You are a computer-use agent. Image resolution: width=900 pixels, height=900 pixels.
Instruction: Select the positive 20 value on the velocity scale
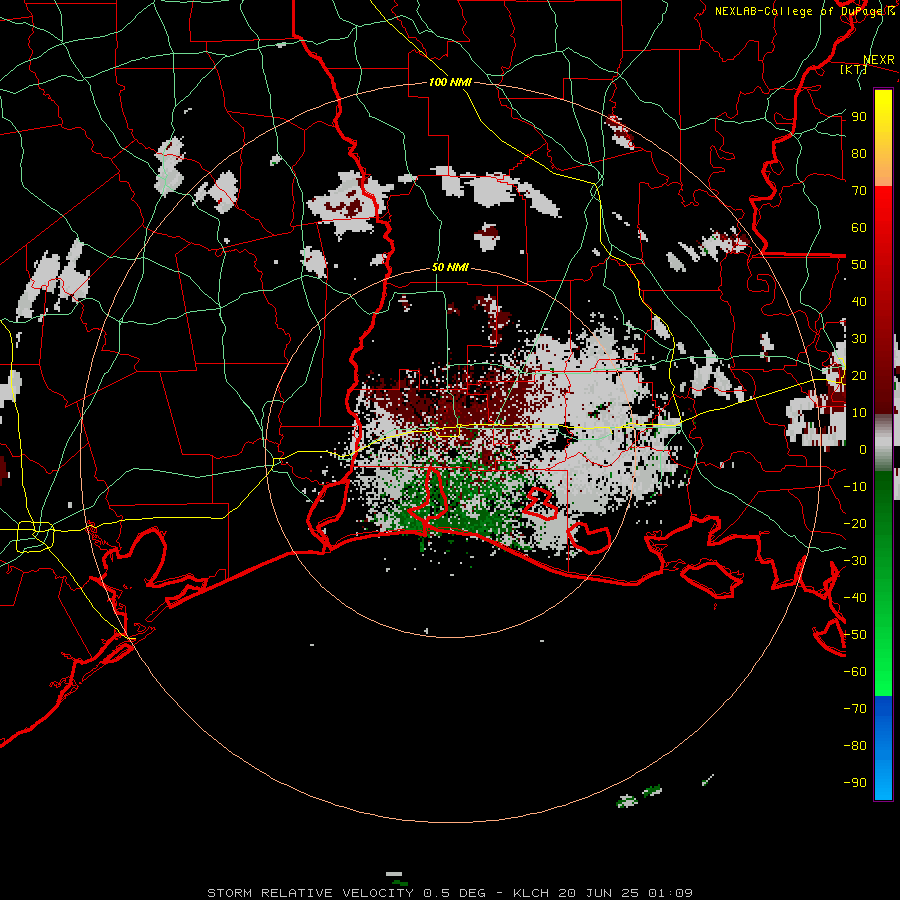pyautogui.click(x=859, y=376)
